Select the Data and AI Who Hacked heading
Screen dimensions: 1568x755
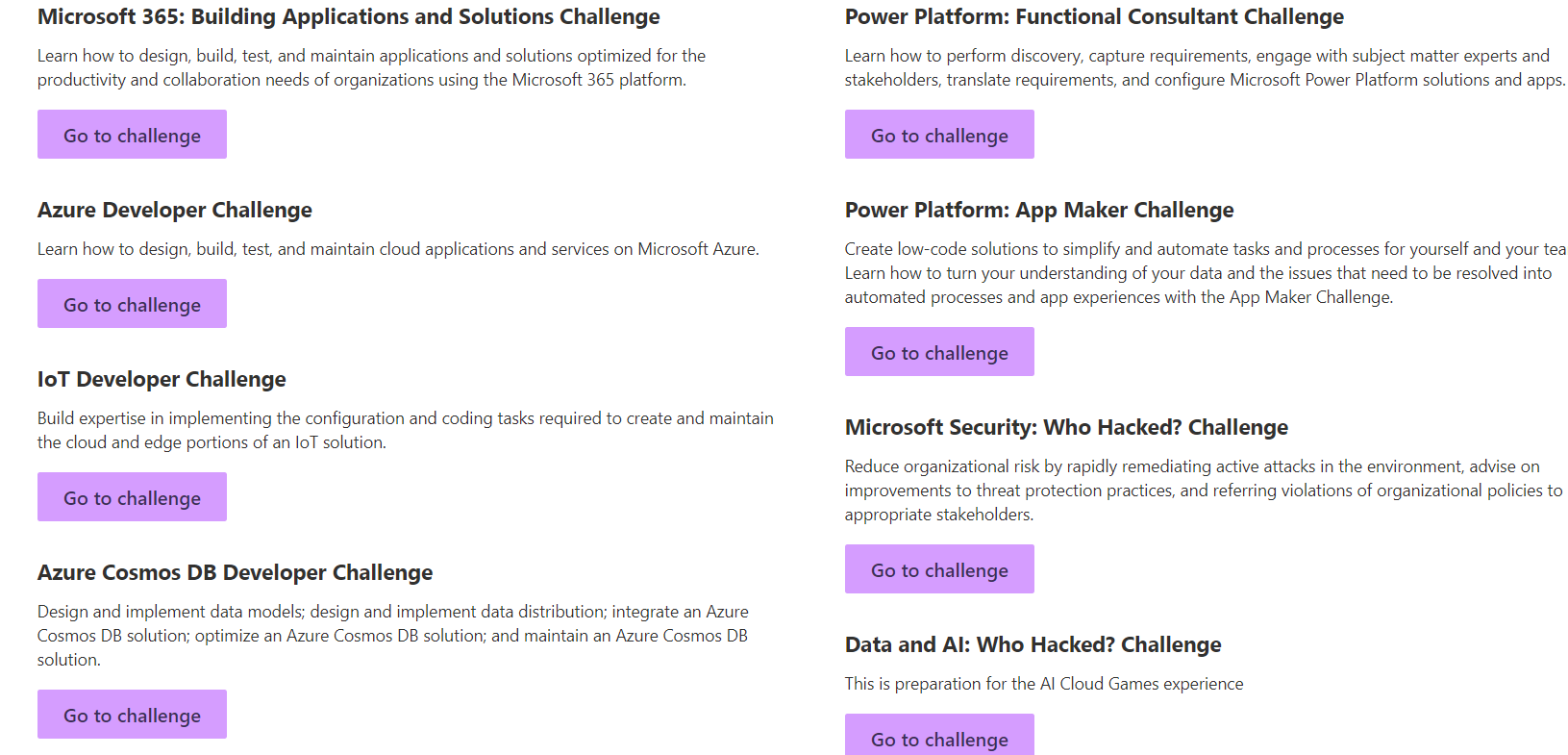pyautogui.click(x=1033, y=645)
